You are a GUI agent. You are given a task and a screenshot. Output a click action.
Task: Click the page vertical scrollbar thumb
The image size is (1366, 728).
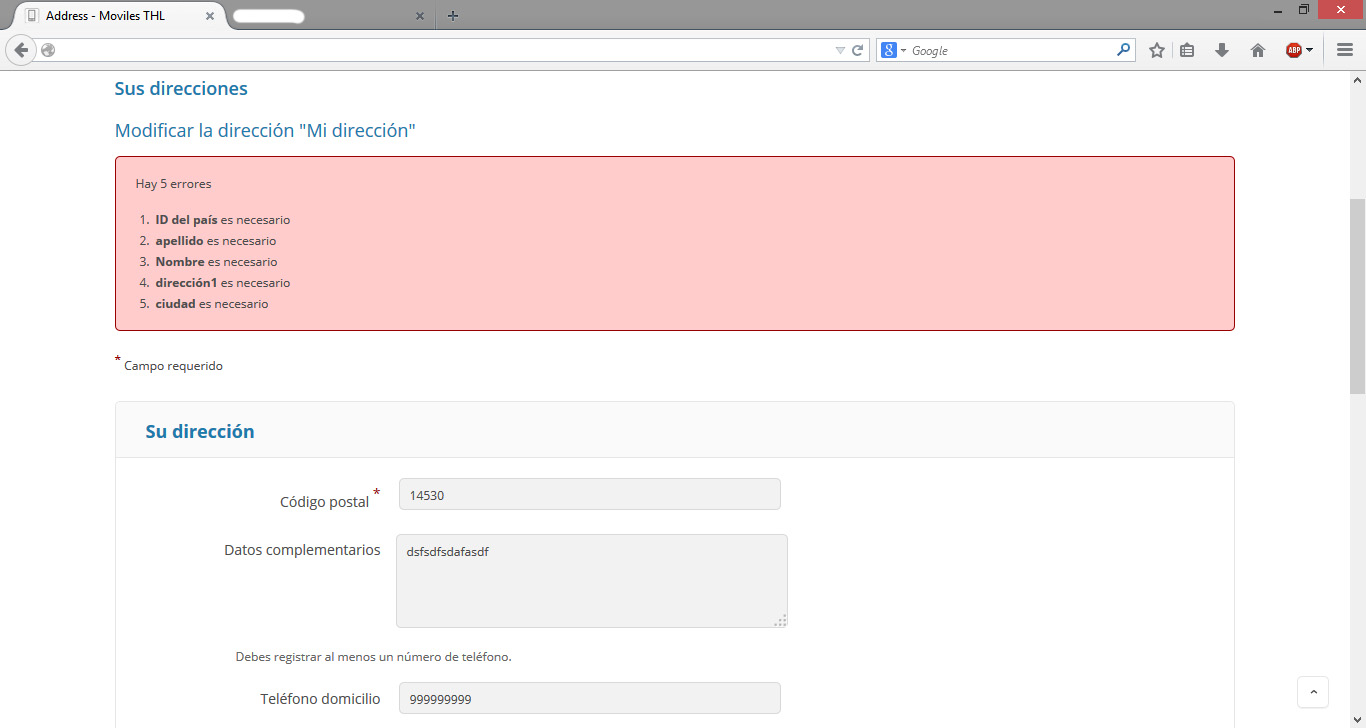1357,296
